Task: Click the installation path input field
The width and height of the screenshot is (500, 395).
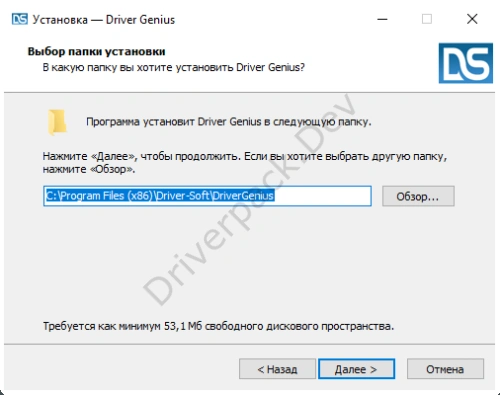Action: (x=207, y=196)
